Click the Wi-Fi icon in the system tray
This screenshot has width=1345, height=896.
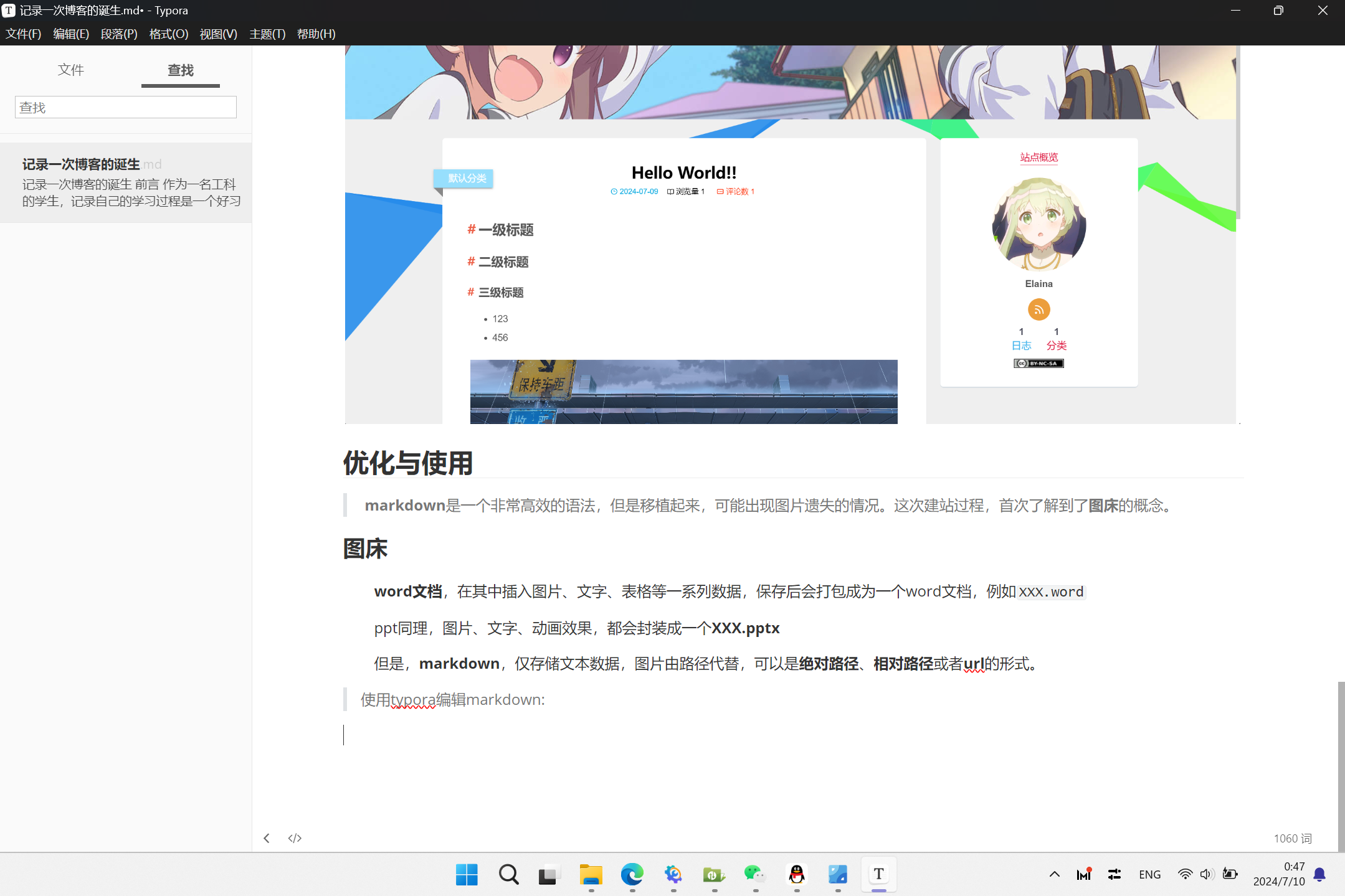(1185, 874)
